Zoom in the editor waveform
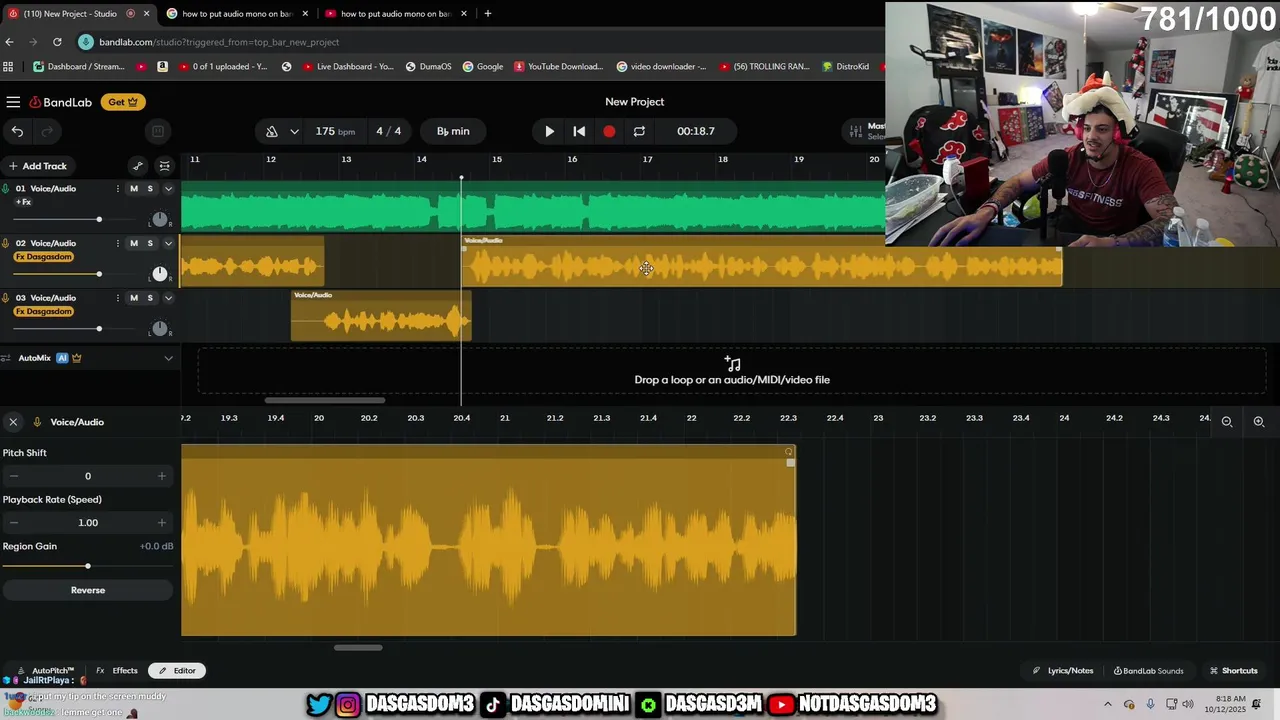Viewport: 1280px width, 720px height. (1259, 422)
